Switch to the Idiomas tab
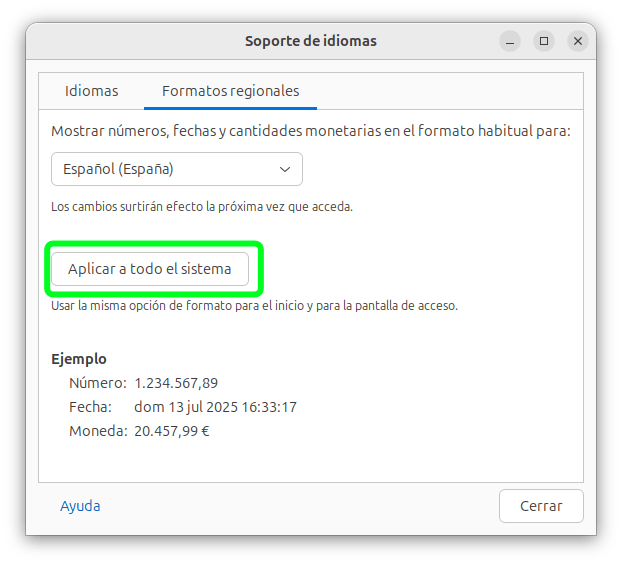The image size is (622, 564). (92, 91)
